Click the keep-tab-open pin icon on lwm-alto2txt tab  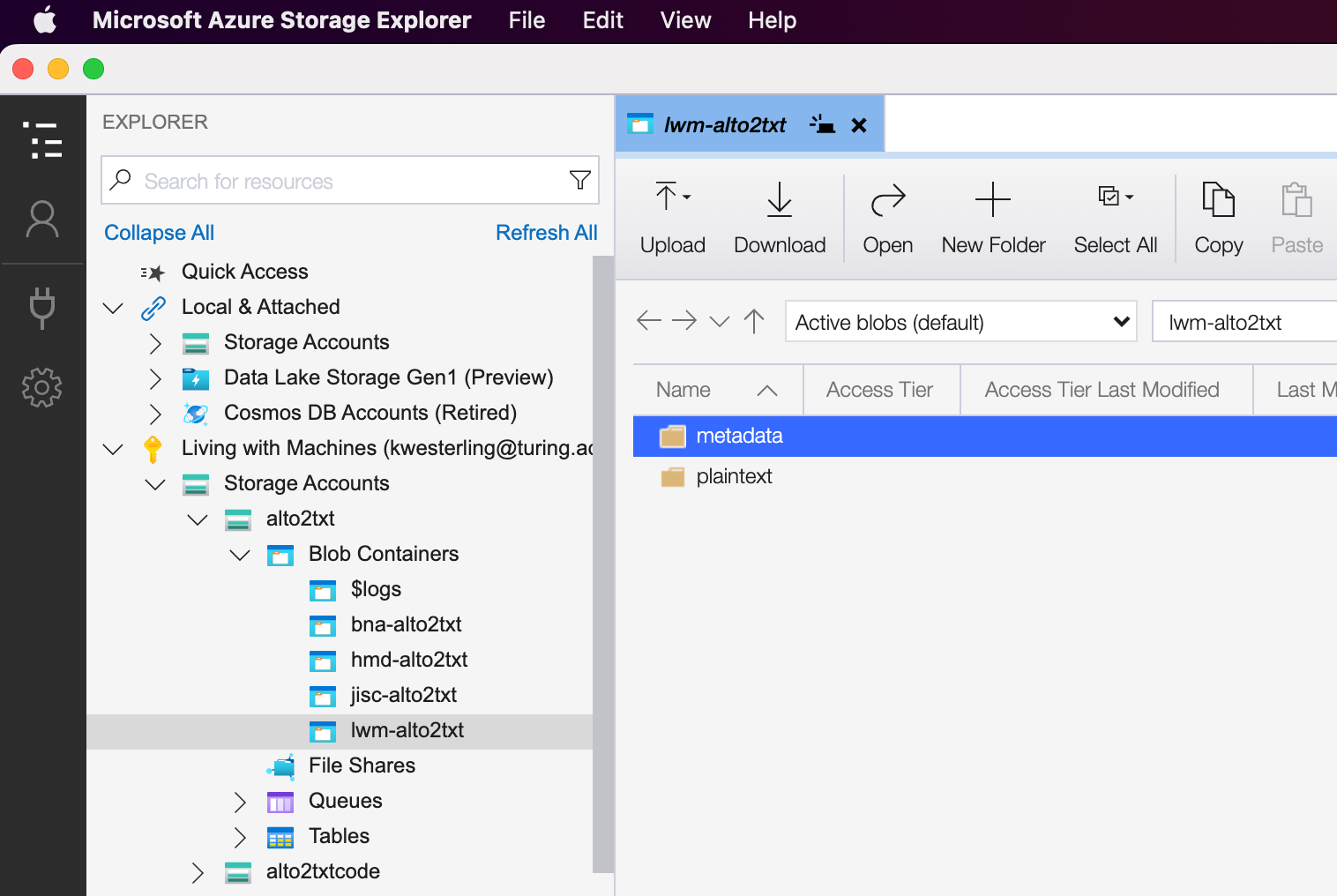(822, 125)
